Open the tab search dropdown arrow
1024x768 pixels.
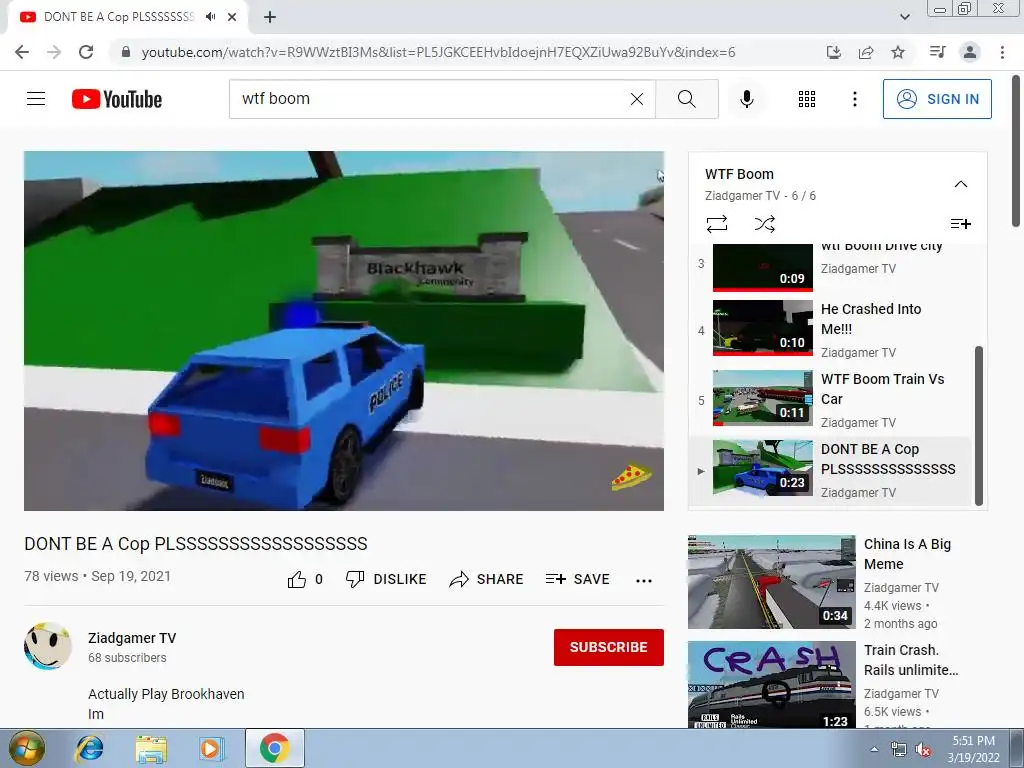tap(904, 17)
